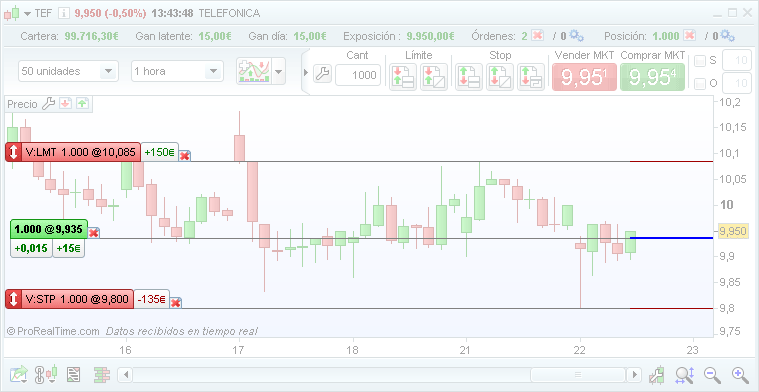Viewport: 759px width, 392px height.
Task: Click the +0,015 gain tag
Action: point(31,248)
